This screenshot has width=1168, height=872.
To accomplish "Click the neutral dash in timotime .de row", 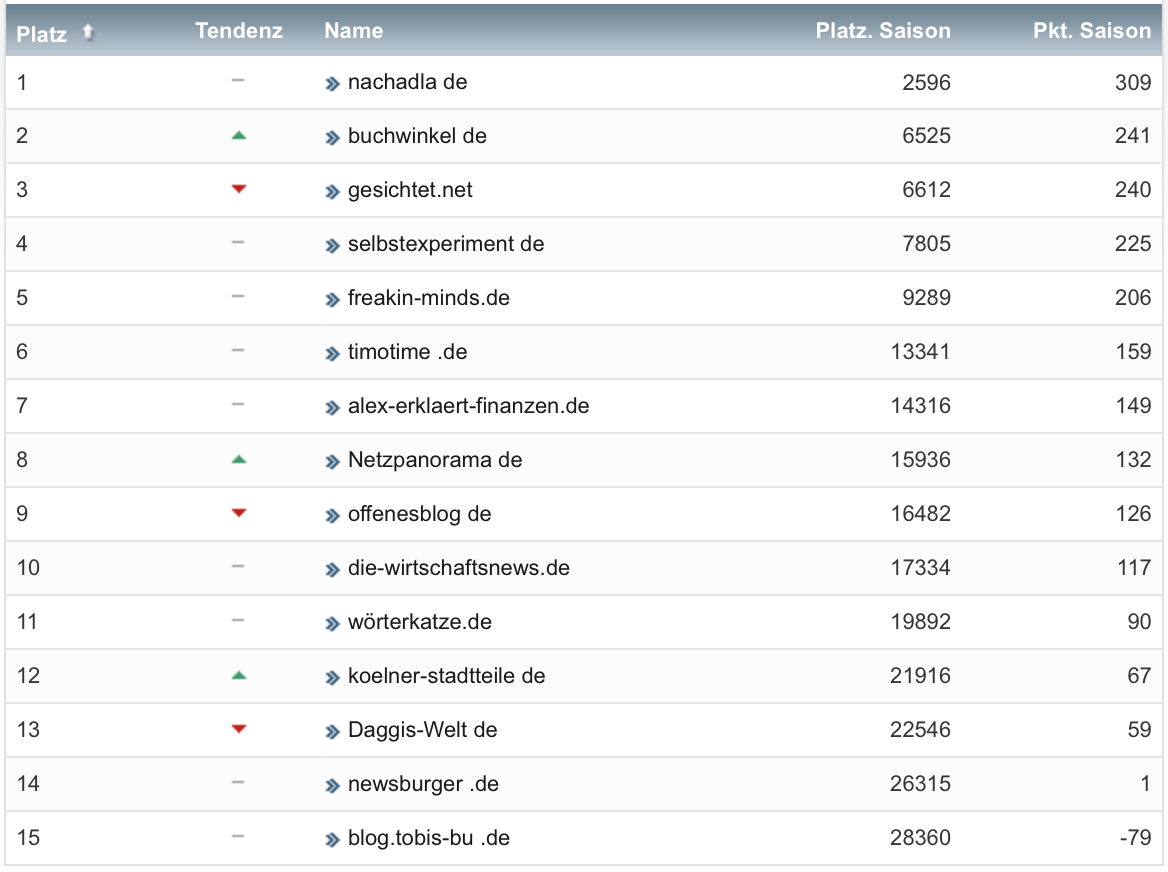I will [238, 350].
